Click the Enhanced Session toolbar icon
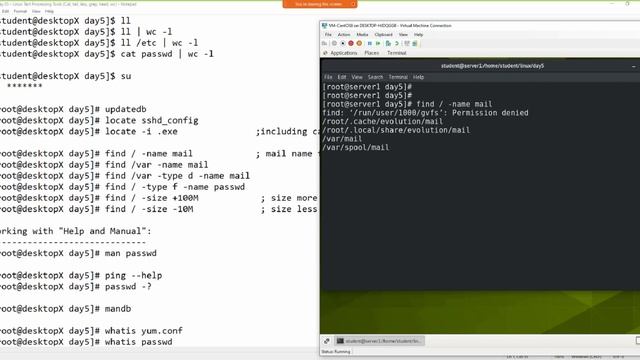This screenshot has width=640, height=360. coord(407,43)
